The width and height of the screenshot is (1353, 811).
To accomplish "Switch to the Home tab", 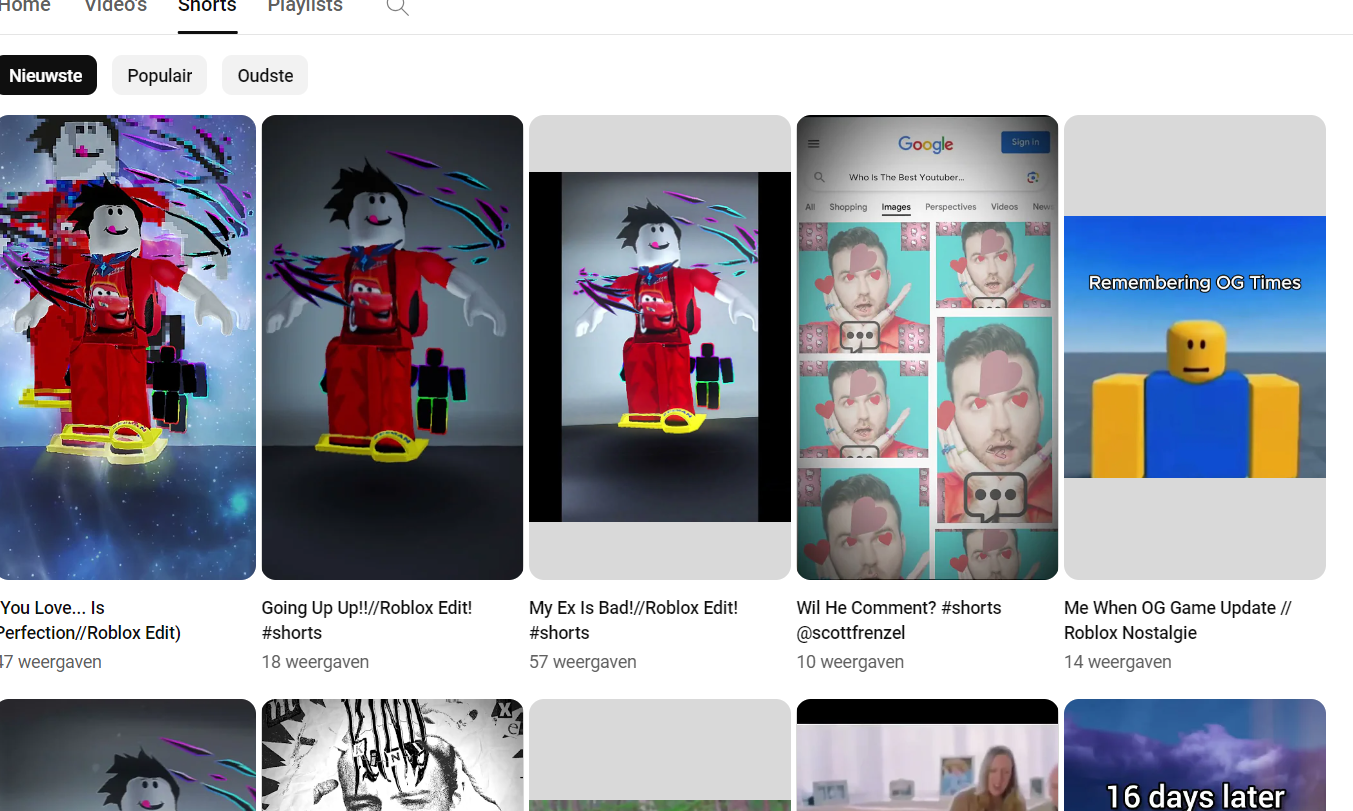I will (25, 7).
